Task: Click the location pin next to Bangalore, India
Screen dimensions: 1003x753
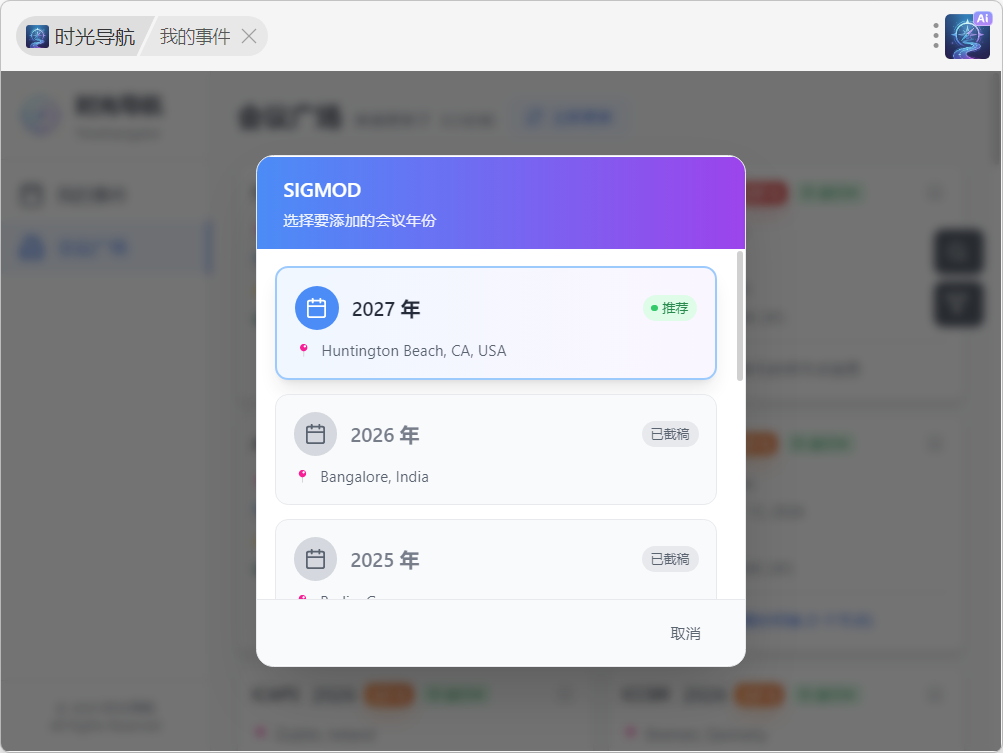Action: pyautogui.click(x=303, y=476)
